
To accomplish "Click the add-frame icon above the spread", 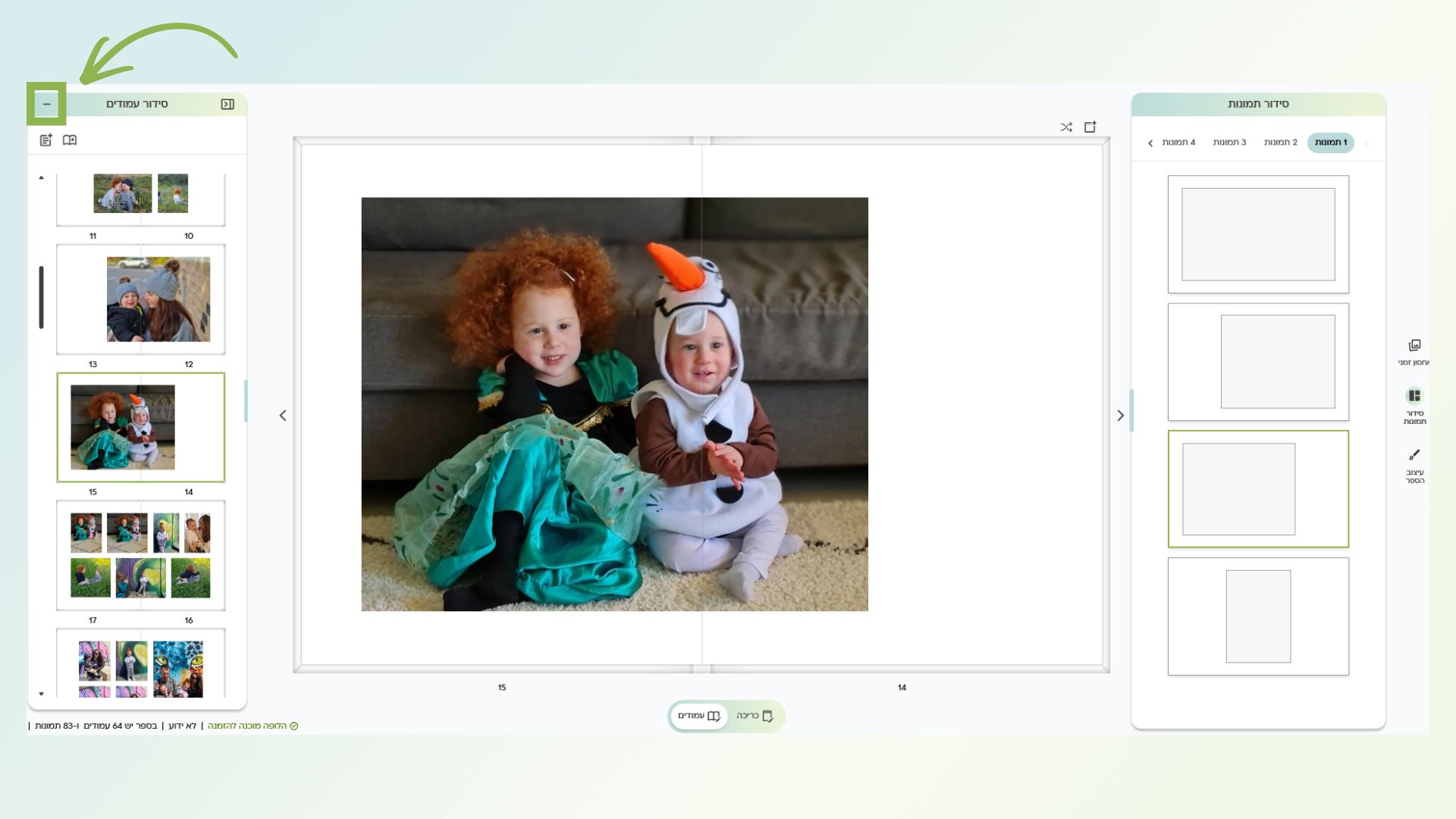I will (1090, 127).
